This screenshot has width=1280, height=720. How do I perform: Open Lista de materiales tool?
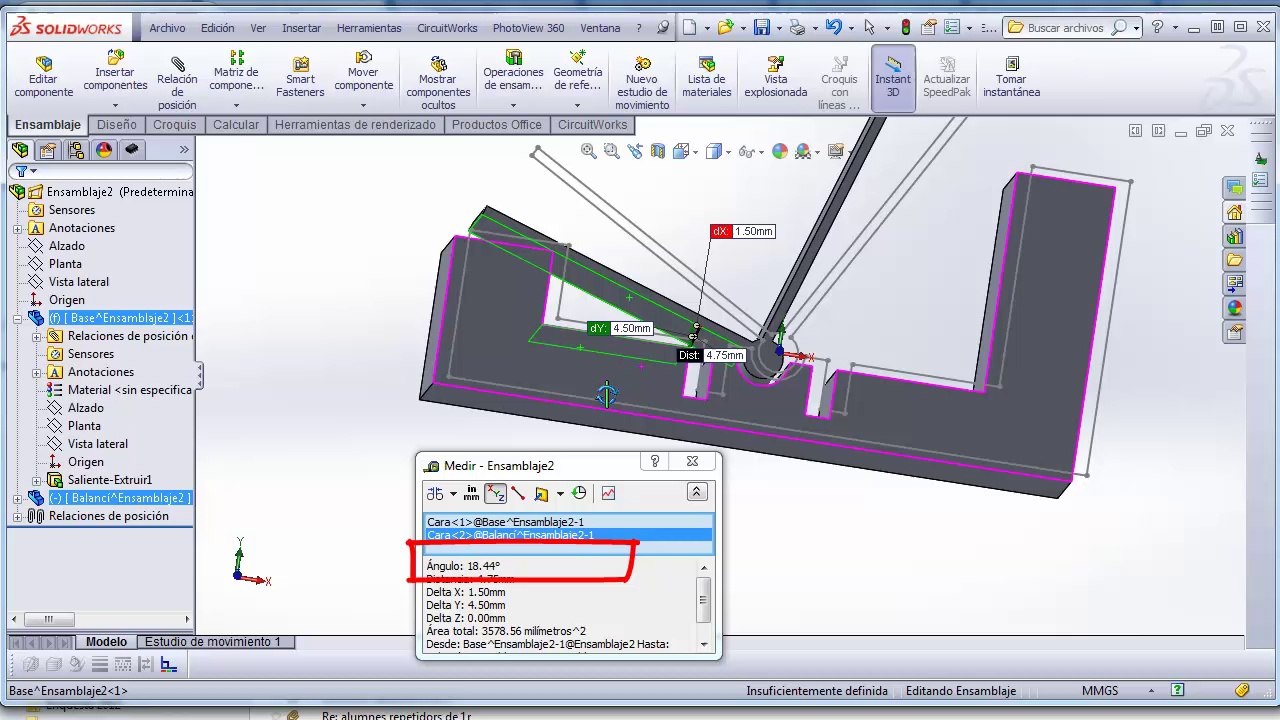pyautogui.click(x=706, y=78)
